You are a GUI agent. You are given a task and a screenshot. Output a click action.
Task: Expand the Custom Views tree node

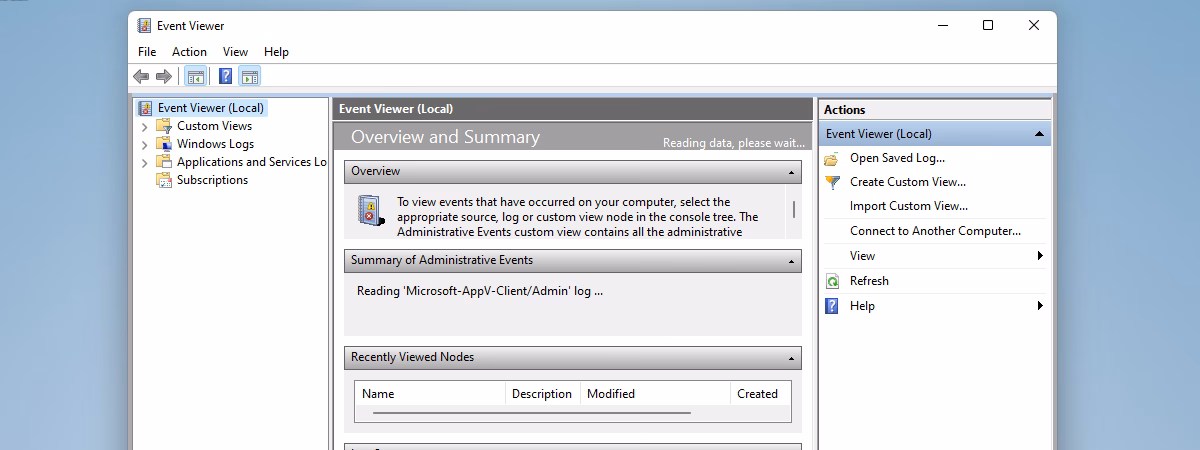click(x=144, y=127)
